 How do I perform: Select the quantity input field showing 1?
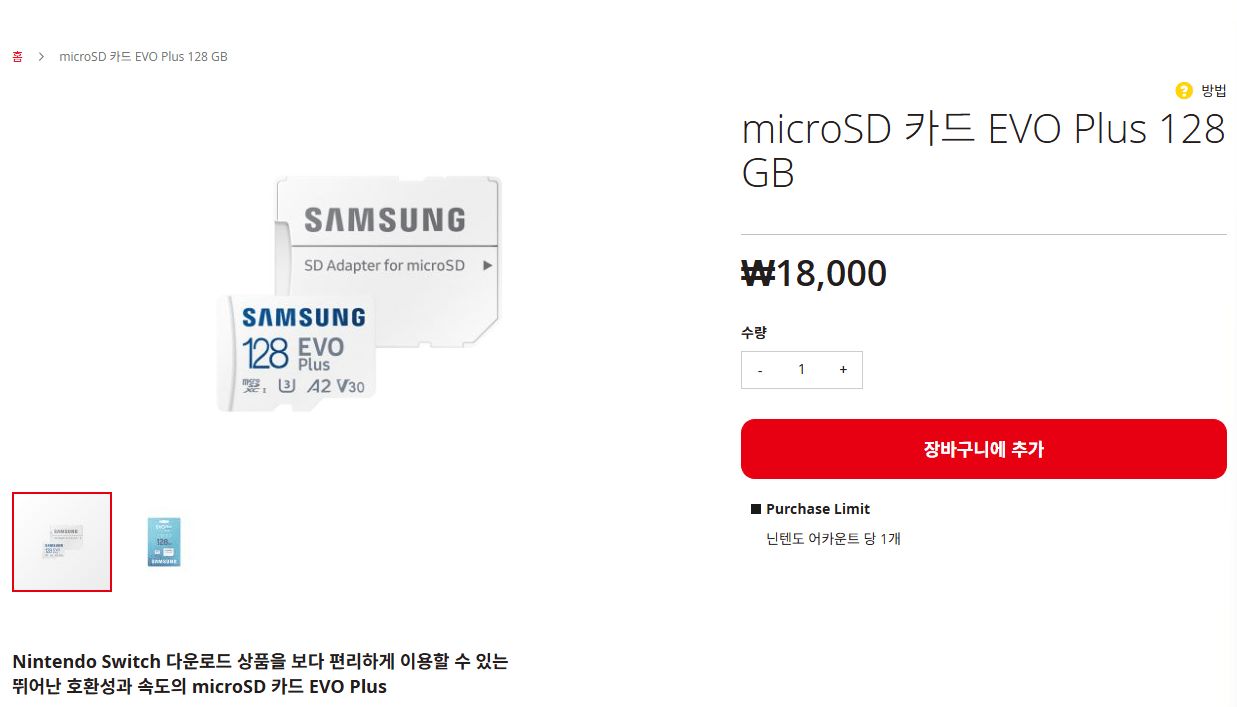(x=801, y=369)
